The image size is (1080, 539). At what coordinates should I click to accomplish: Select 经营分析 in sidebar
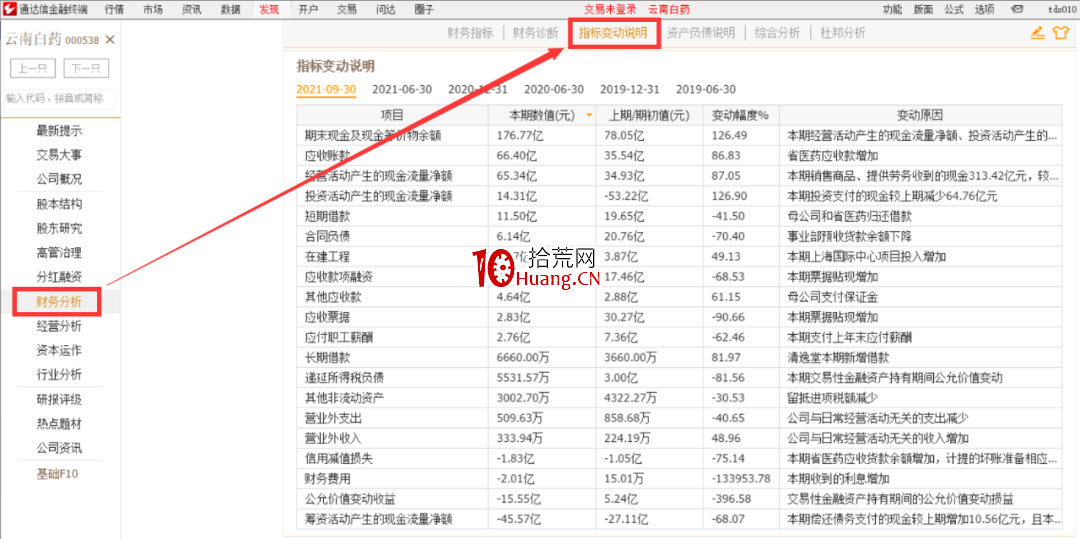click(59, 326)
